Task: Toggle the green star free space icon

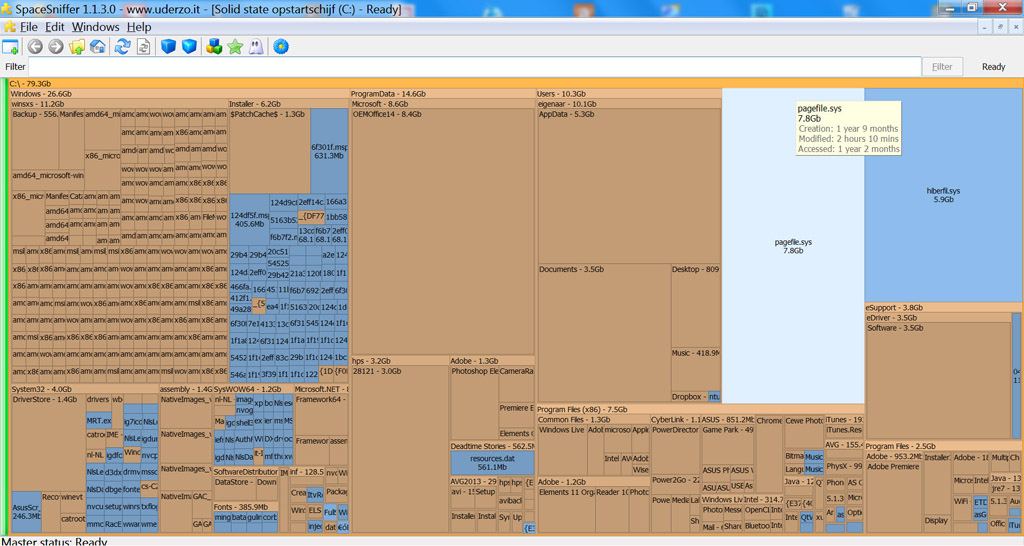Action: [235, 47]
